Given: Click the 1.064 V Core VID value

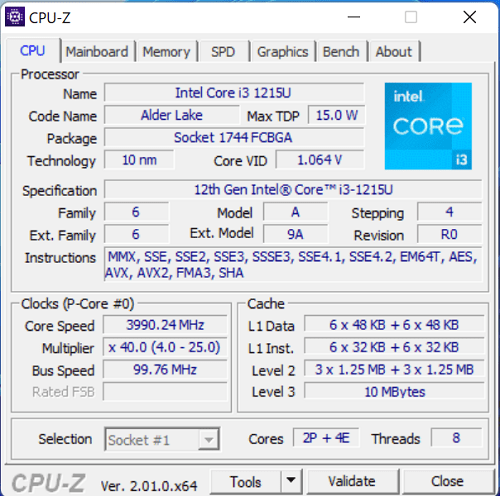Looking at the screenshot, I should pos(320,160).
